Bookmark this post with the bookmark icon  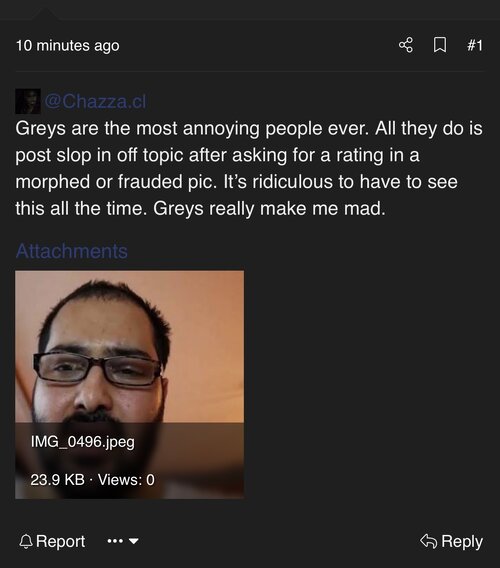(439, 45)
